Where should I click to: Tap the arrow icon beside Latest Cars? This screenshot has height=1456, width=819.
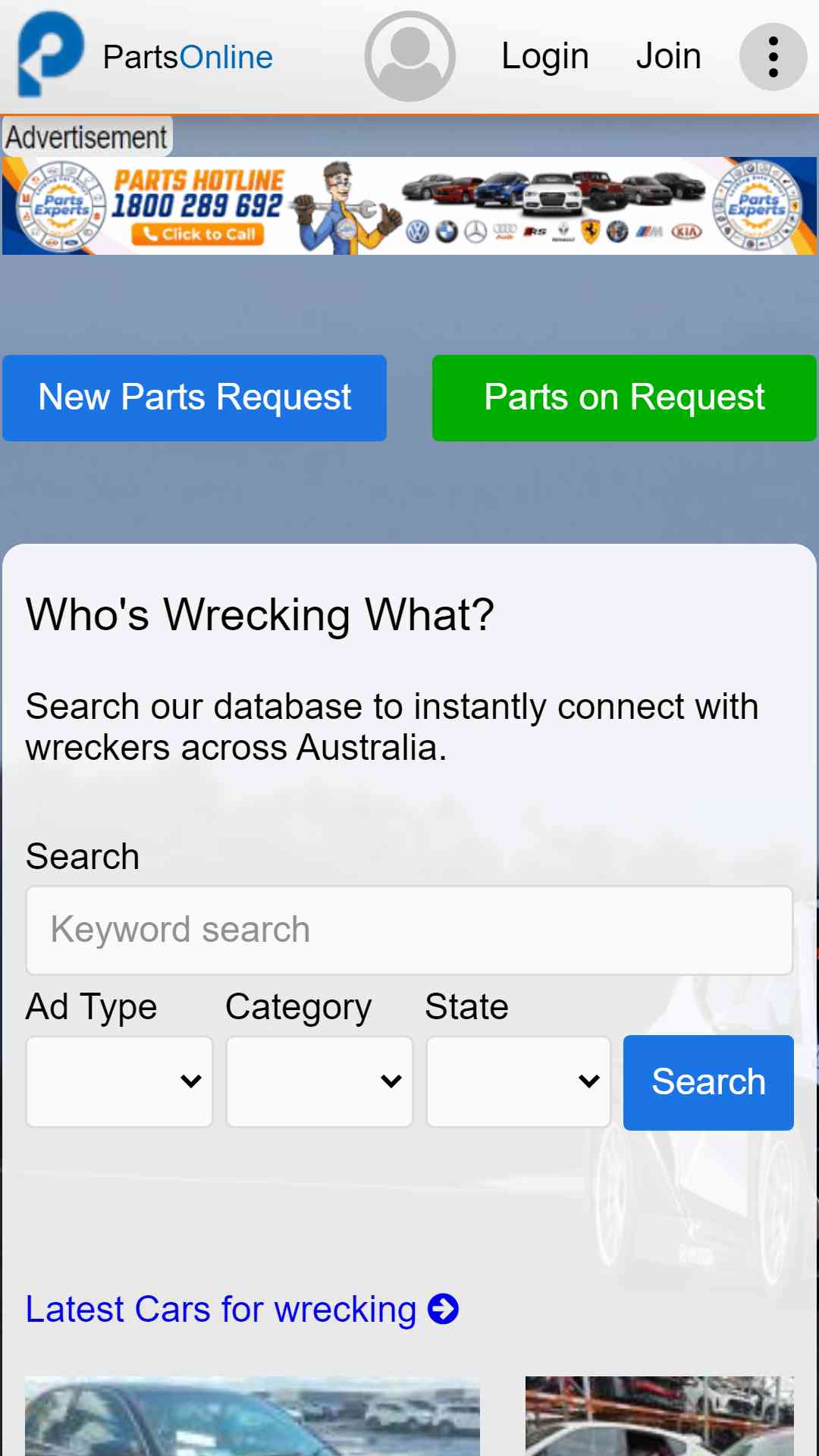click(x=444, y=1309)
